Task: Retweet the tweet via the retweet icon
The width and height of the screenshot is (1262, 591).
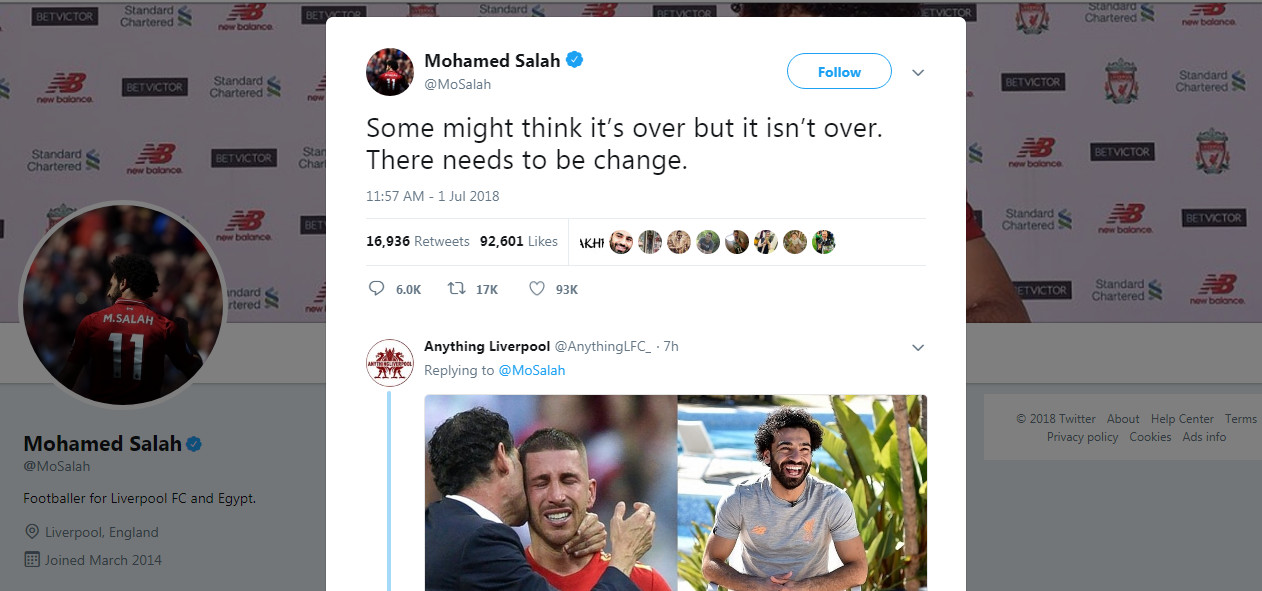Action: click(456, 289)
